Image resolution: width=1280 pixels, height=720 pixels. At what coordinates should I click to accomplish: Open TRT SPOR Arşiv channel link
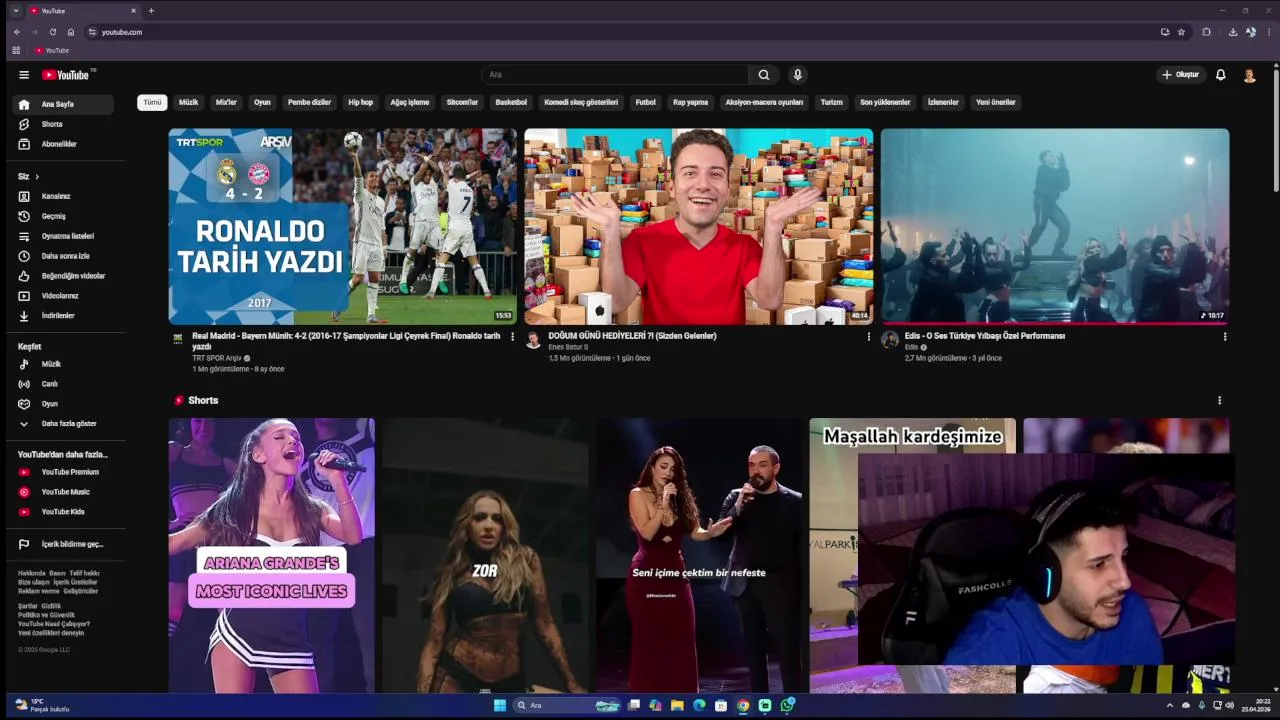[x=217, y=358]
